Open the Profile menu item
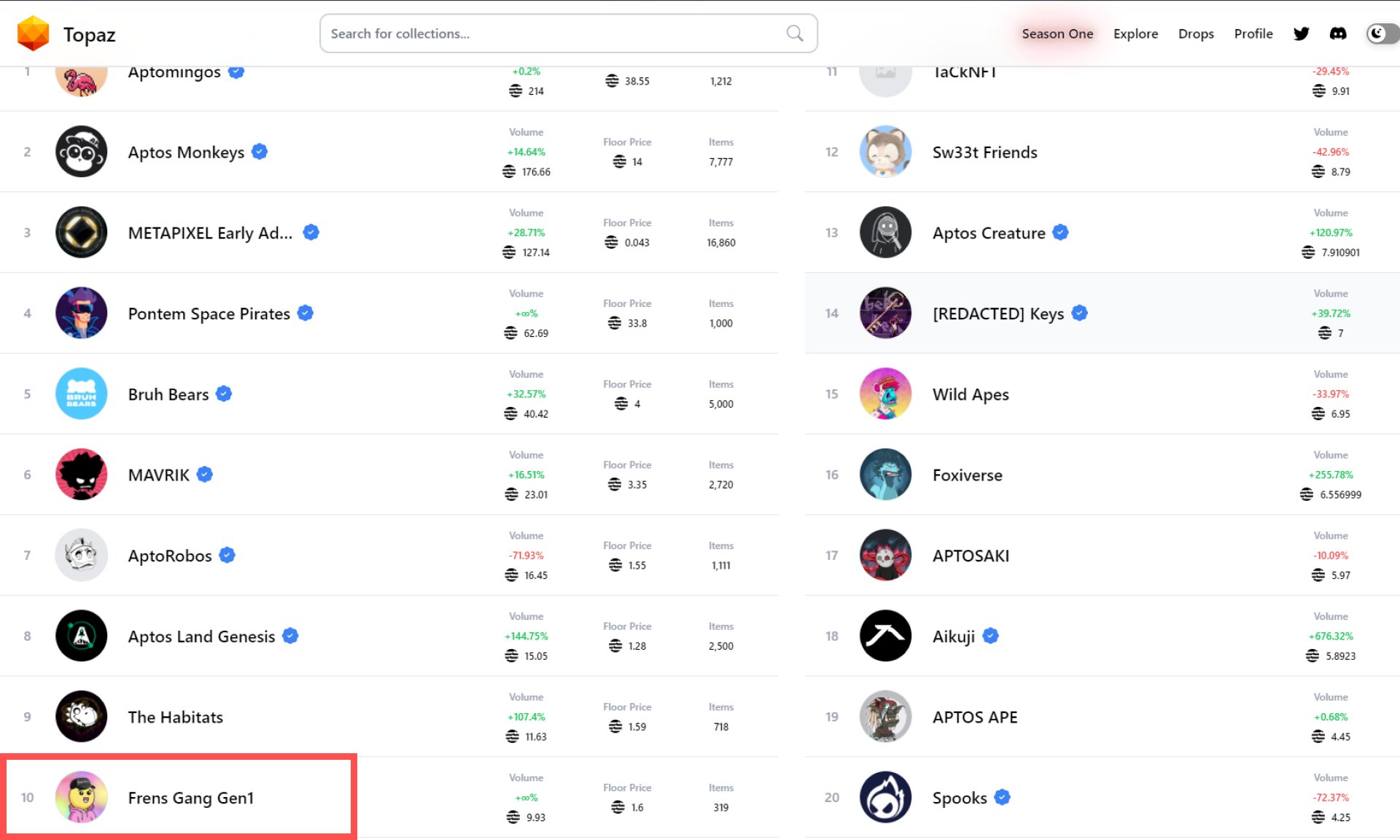This screenshot has width=1400, height=840. click(1253, 34)
